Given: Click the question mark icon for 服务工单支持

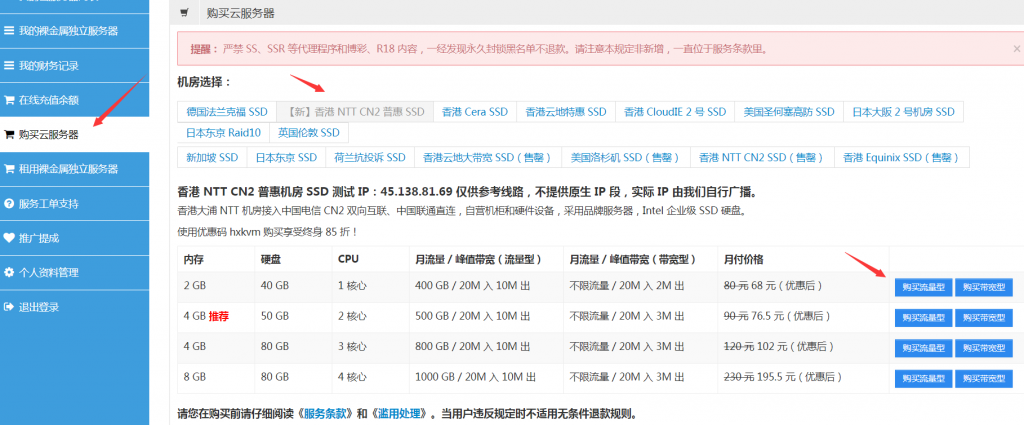Looking at the screenshot, I should click(10, 203).
